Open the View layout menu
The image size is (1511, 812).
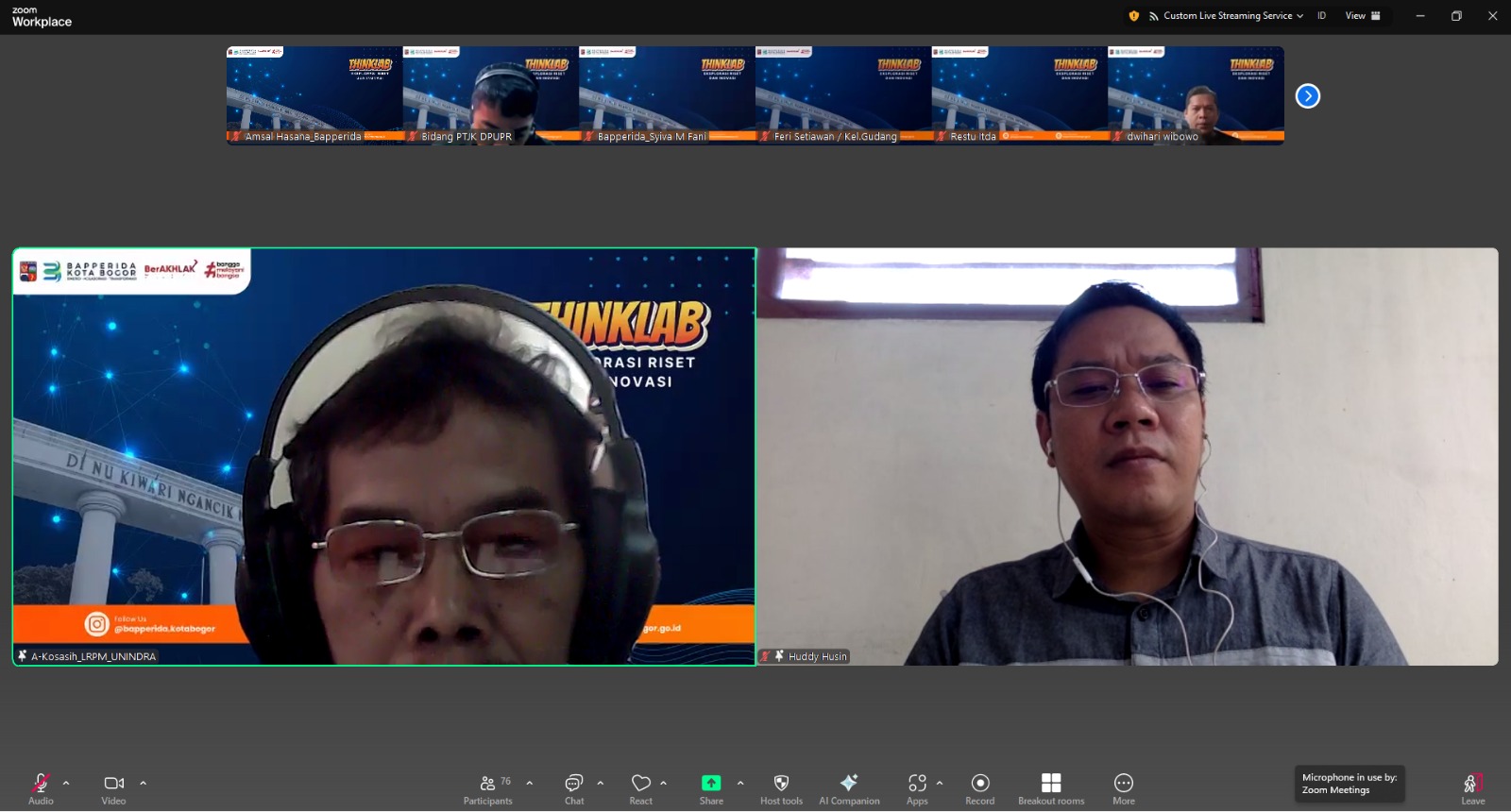(1363, 16)
